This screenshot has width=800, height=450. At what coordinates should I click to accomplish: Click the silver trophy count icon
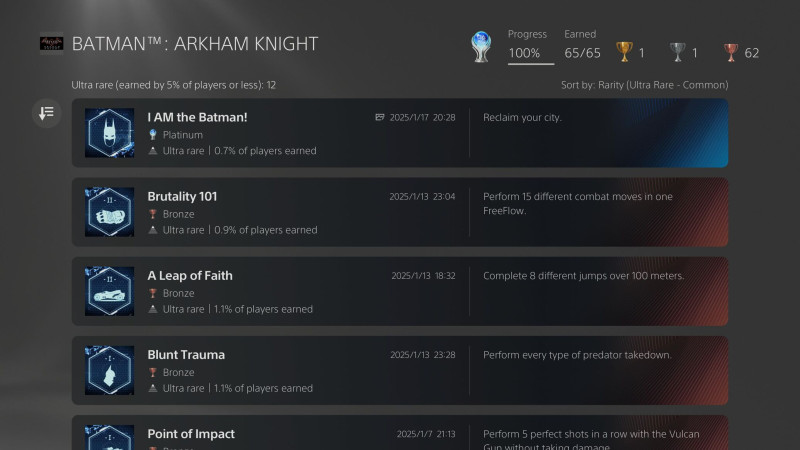click(677, 52)
